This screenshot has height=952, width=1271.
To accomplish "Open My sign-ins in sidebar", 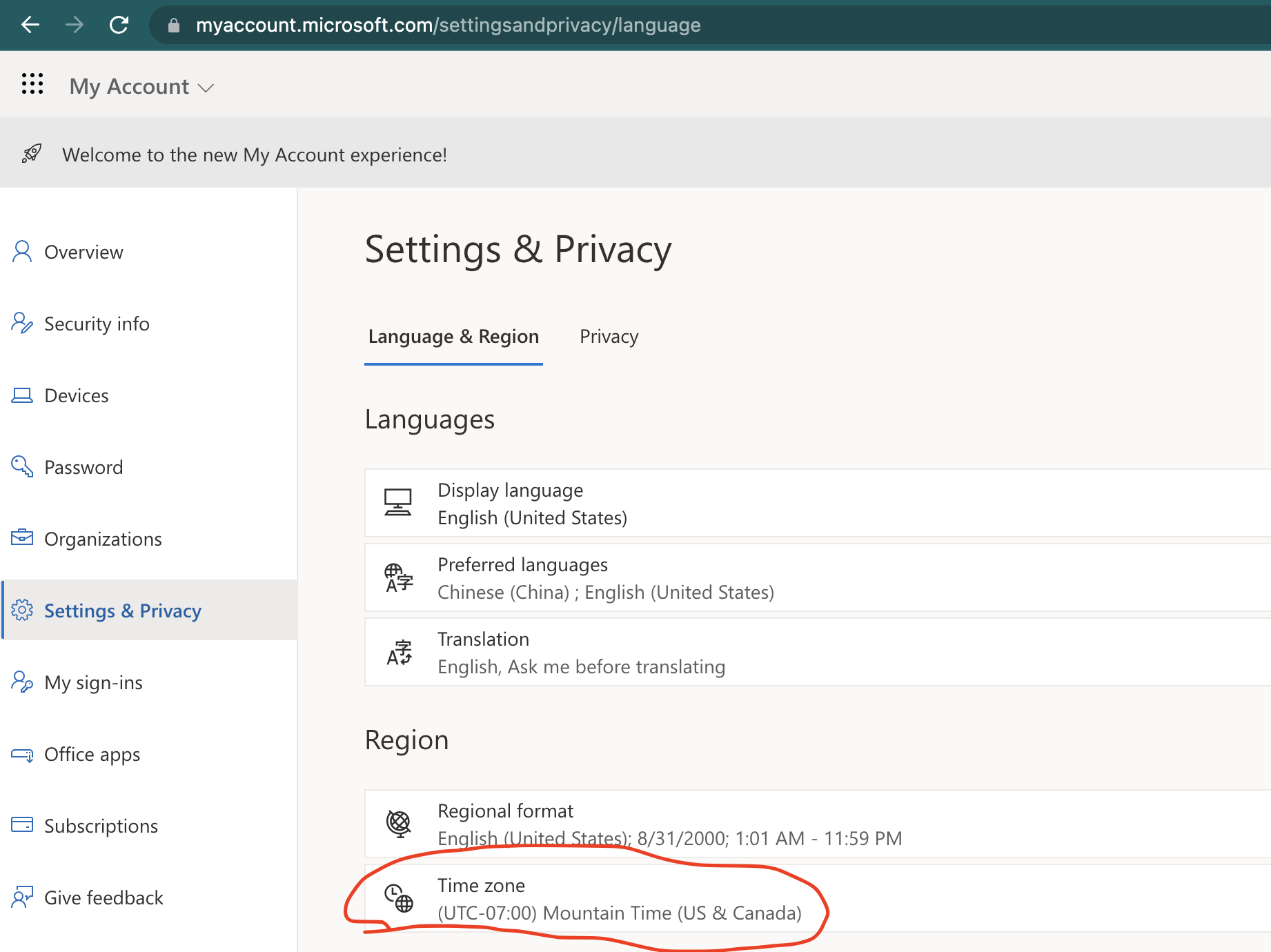I will point(93,683).
